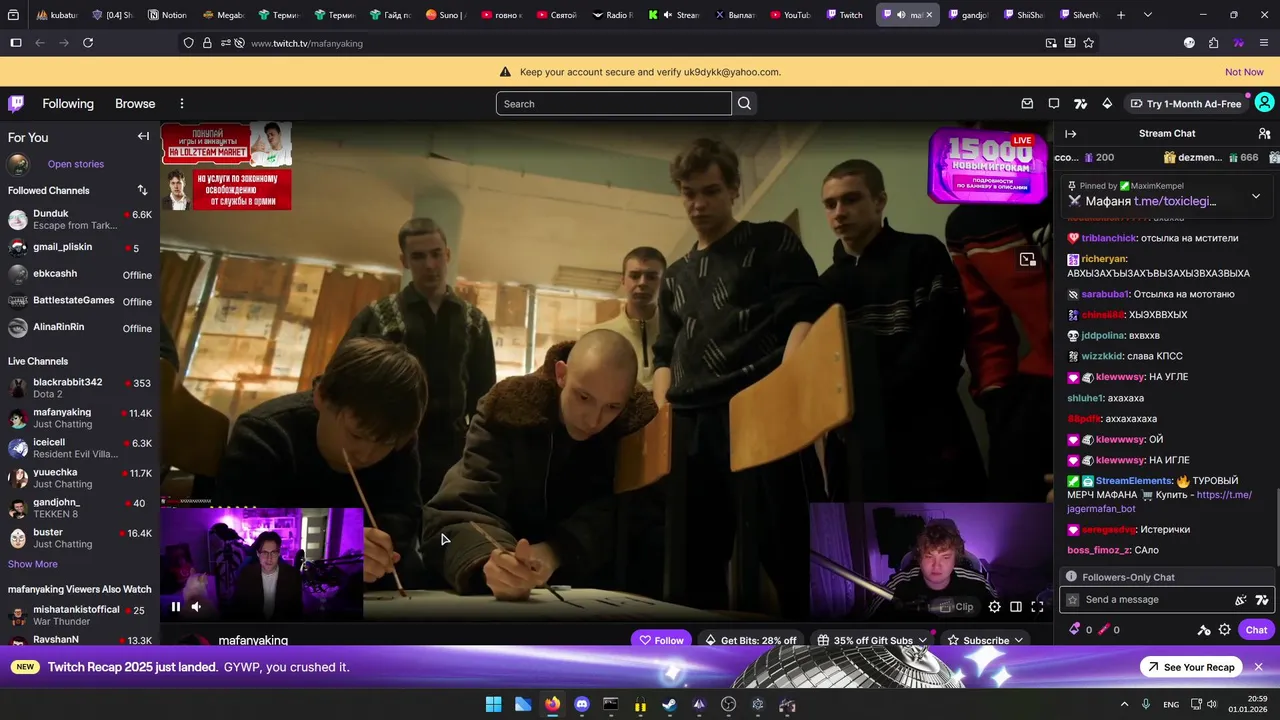Open the 7TV icon in Twitch header

point(1080,103)
